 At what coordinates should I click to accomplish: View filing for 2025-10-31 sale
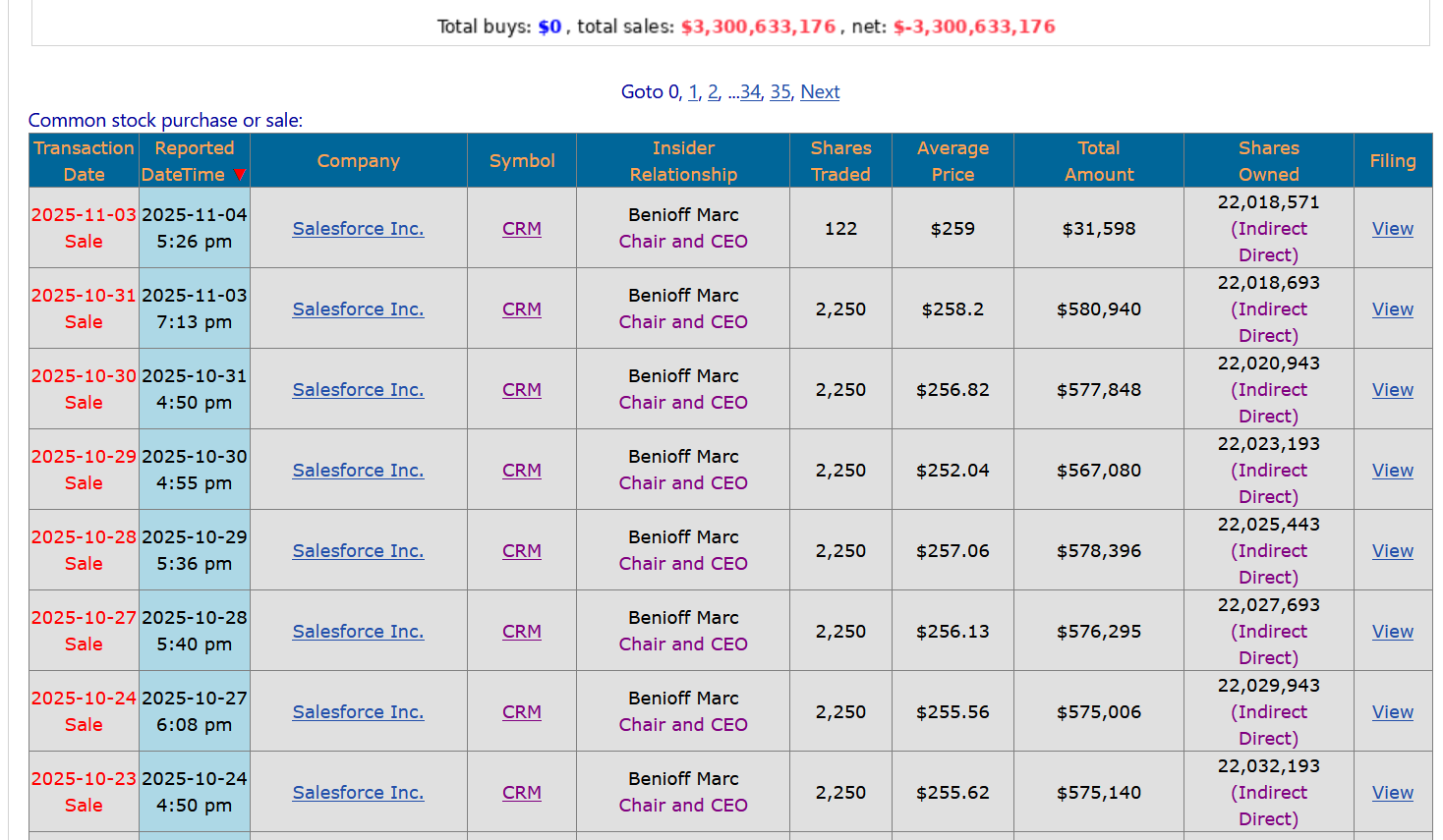1393,308
